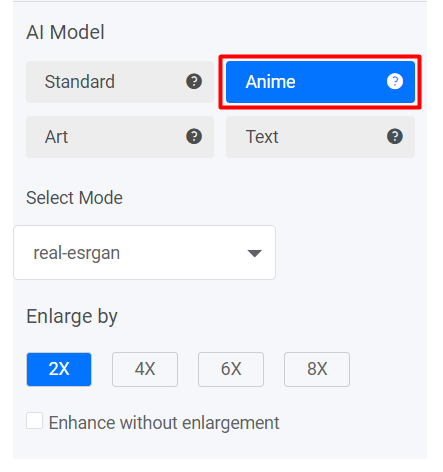Image resolution: width=443 pixels, height=472 pixels.
Task: Choose the Anime AI model
Action: point(320,82)
